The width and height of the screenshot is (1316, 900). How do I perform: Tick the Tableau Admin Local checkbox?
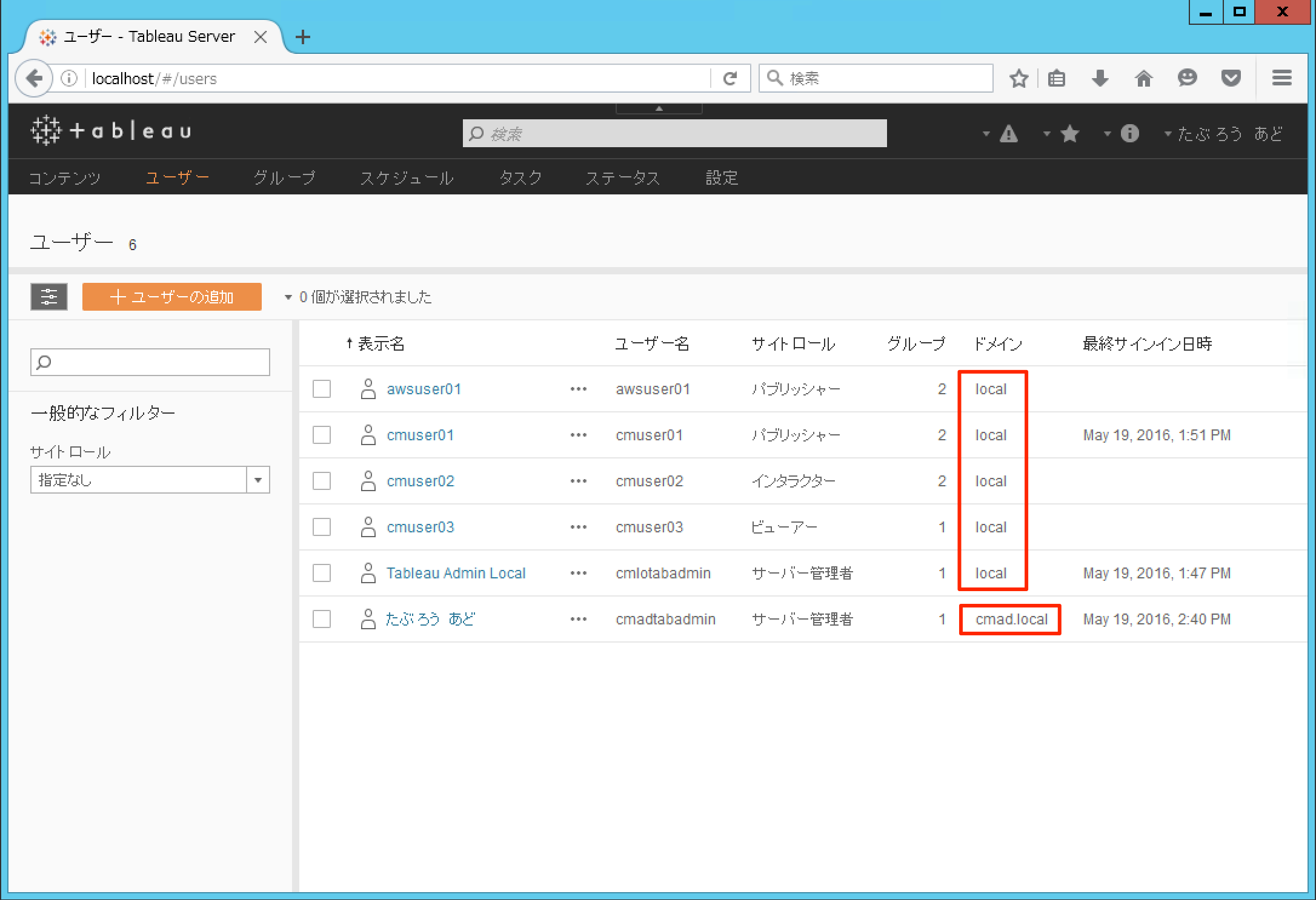tap(322, 573)
